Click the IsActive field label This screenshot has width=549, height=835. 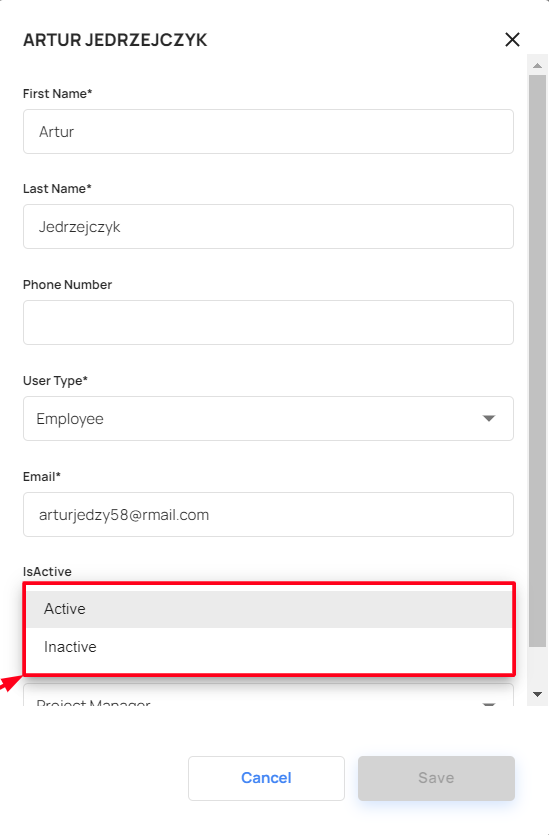47,571
